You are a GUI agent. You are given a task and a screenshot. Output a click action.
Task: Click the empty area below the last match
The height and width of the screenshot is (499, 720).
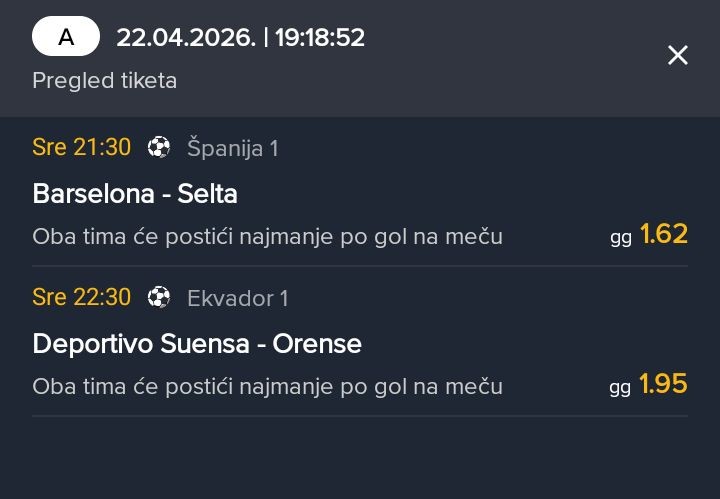[x=360, y=457]
